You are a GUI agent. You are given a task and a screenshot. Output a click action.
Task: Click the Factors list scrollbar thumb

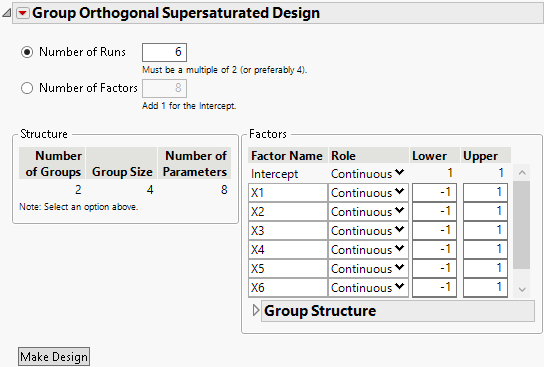(521, 225)
